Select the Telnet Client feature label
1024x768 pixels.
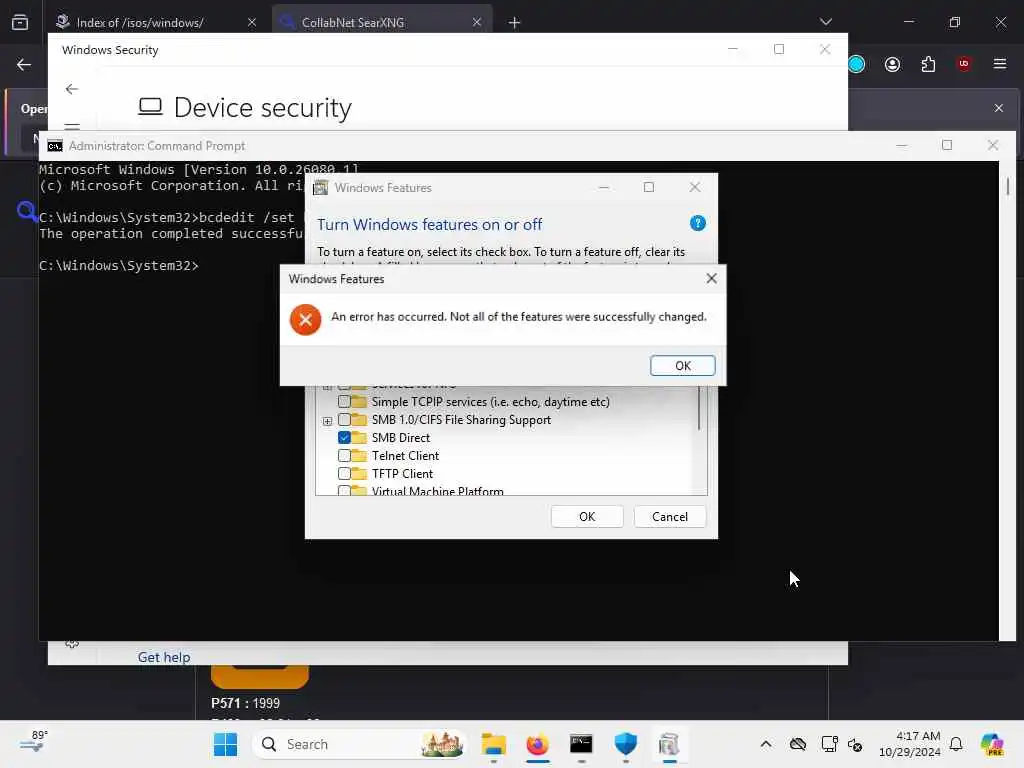tap(405, 456)
